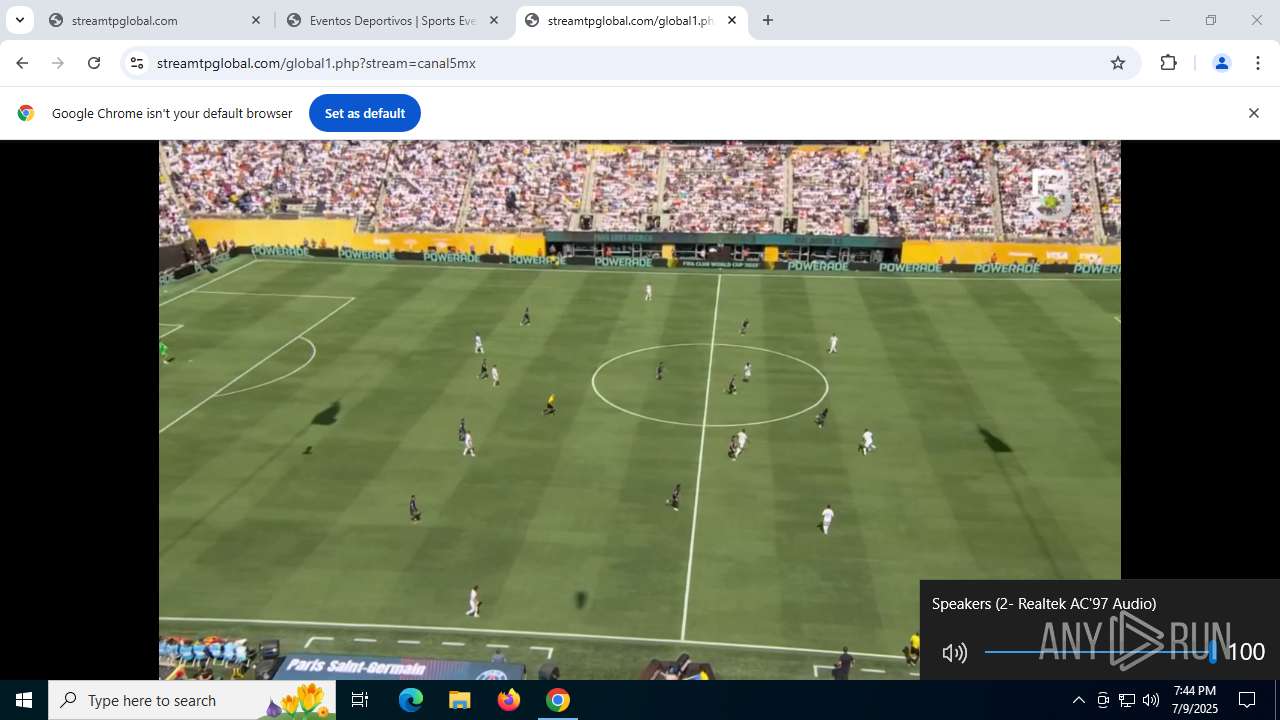Mute the speakers volume icon in popup
This screenshot has width=1280, height=720.
[x=955, y=653]
